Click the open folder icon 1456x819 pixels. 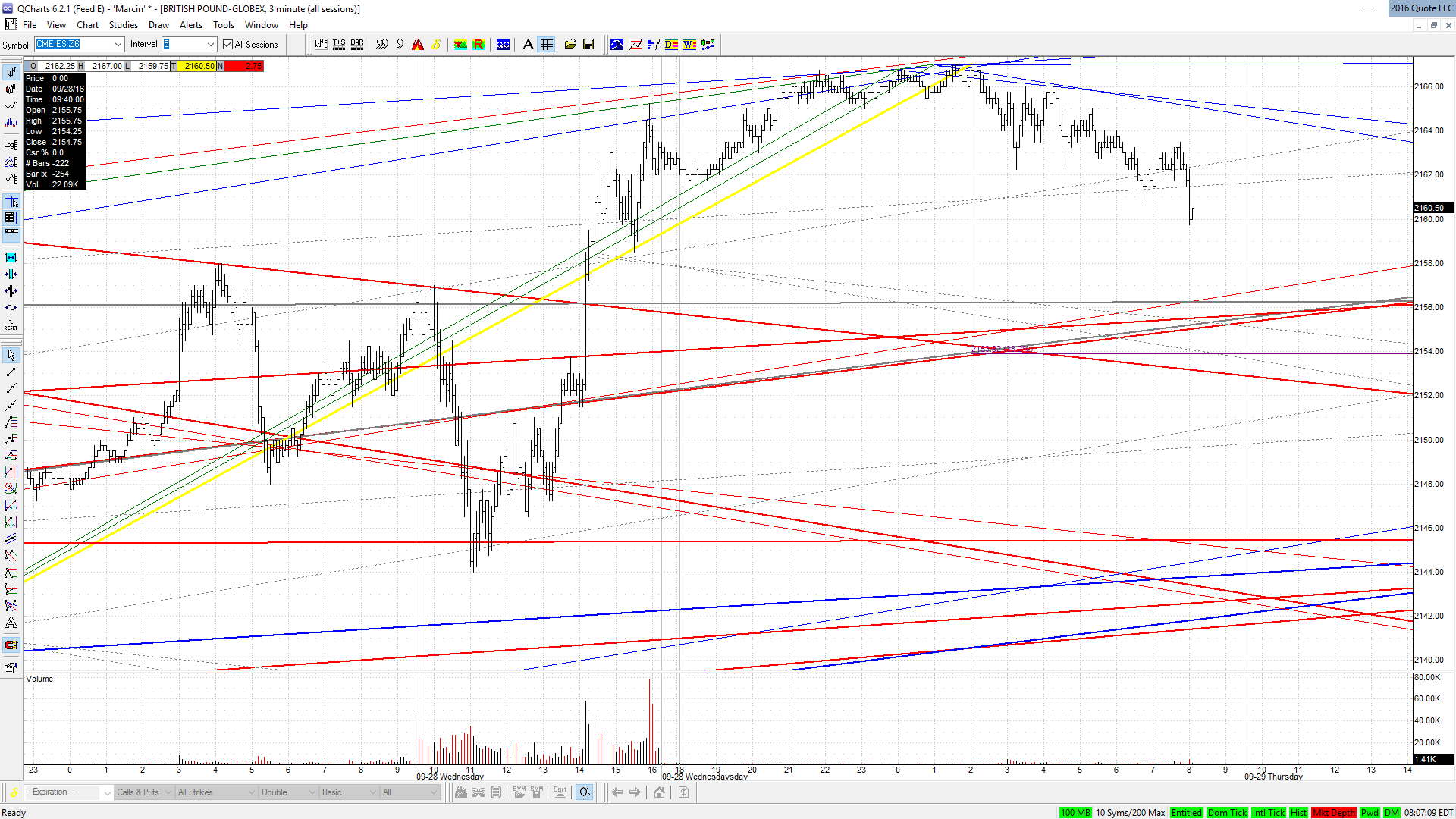[570, 45]
